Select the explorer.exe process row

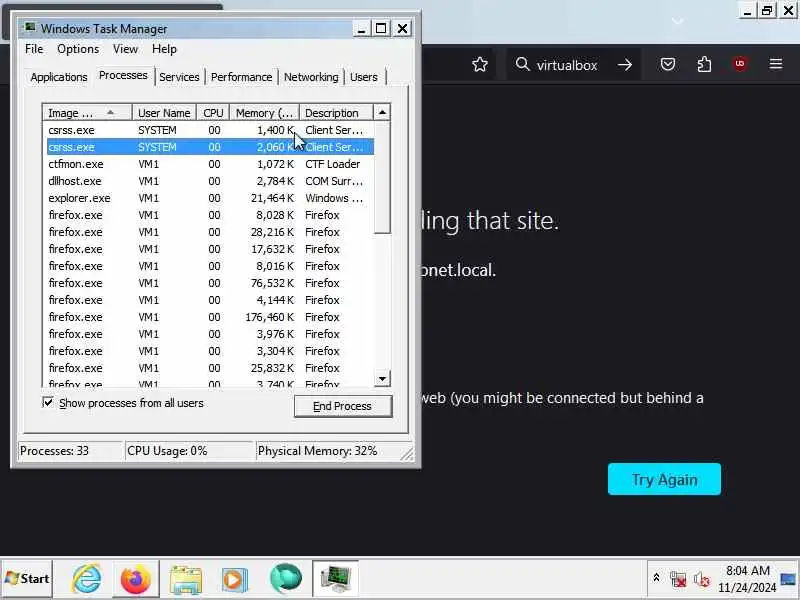pos(210,198)
